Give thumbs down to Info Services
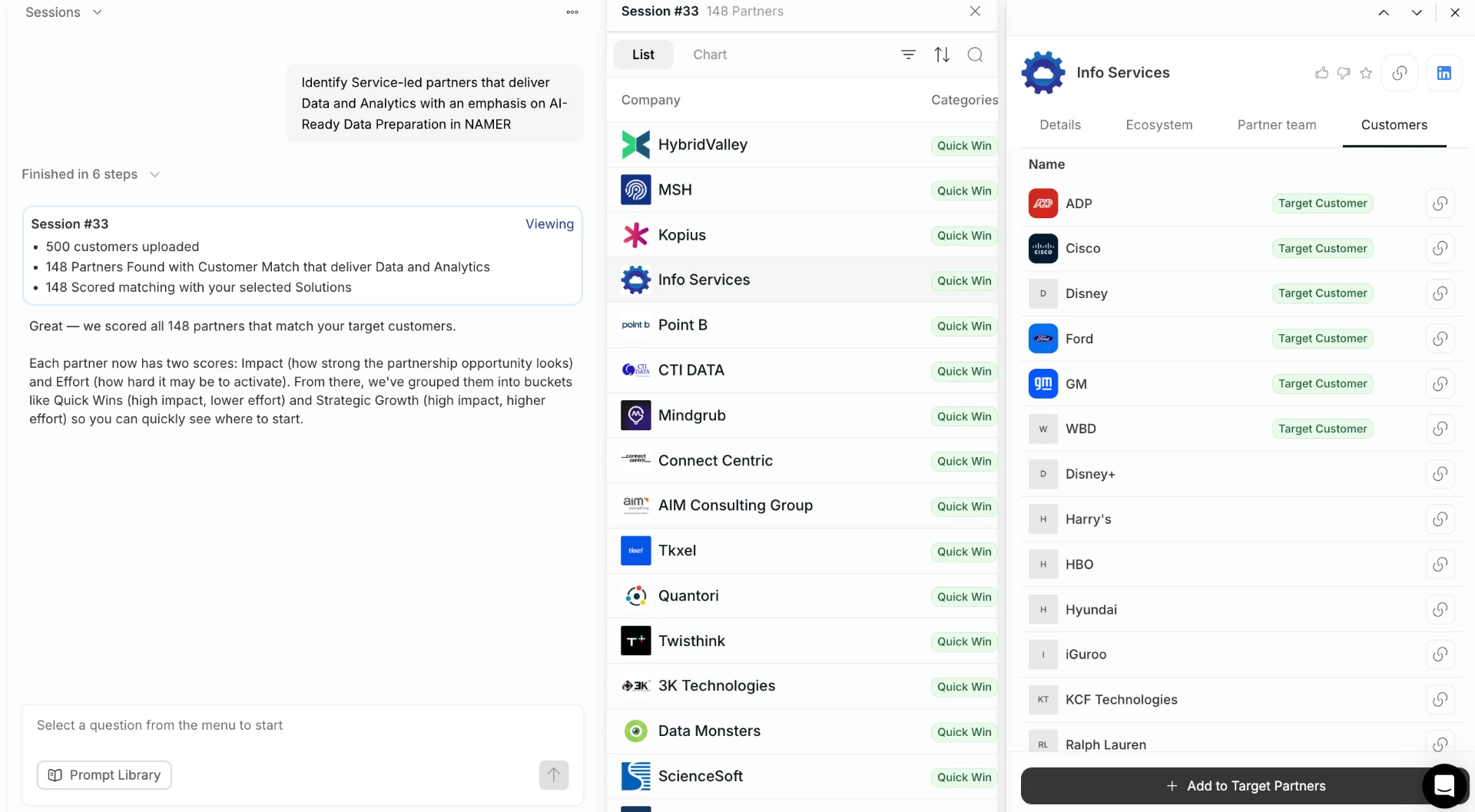The width and height of the screenshot is (1475, 812). (x=1344, y=73)
